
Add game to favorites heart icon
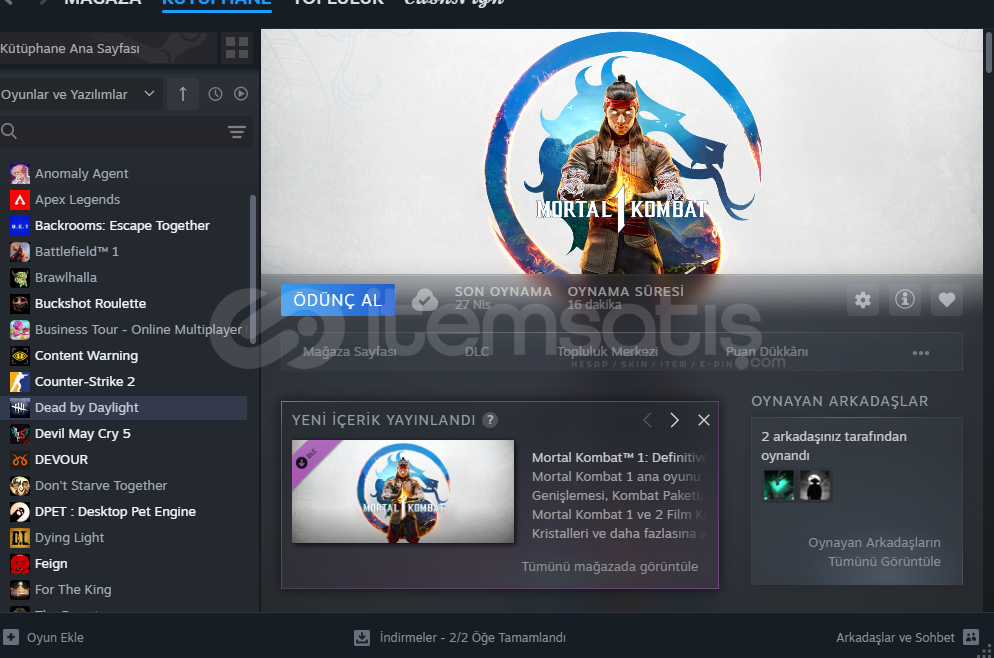click(946, 300)
